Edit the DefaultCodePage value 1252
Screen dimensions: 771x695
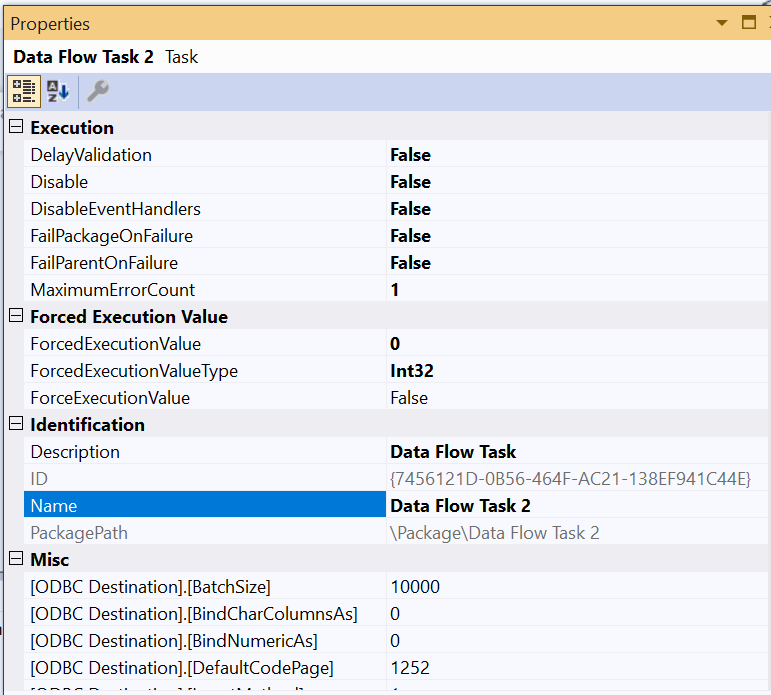pyautogui.click(x=410, y=668)
